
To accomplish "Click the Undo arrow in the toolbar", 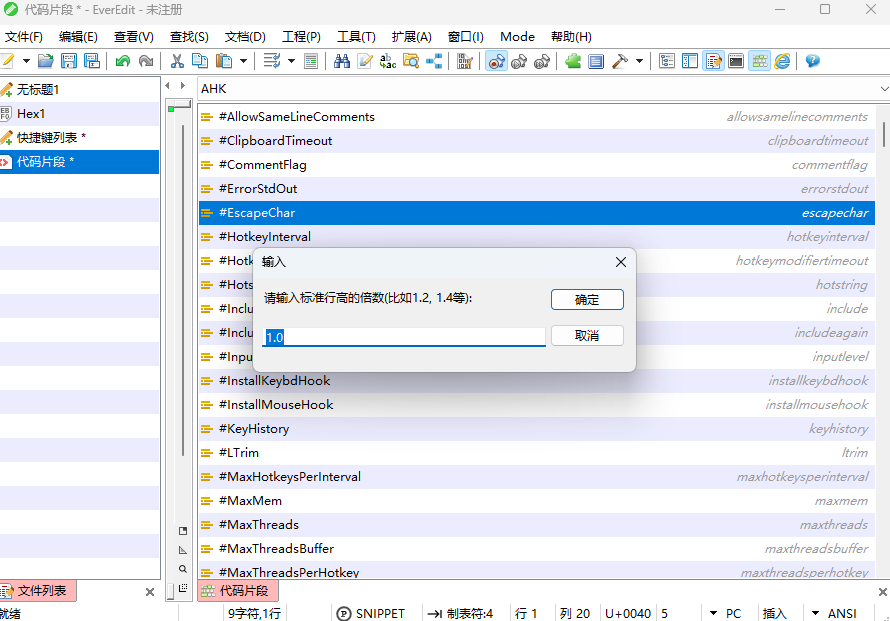I will pyautogui.click(x=122, y=61).
